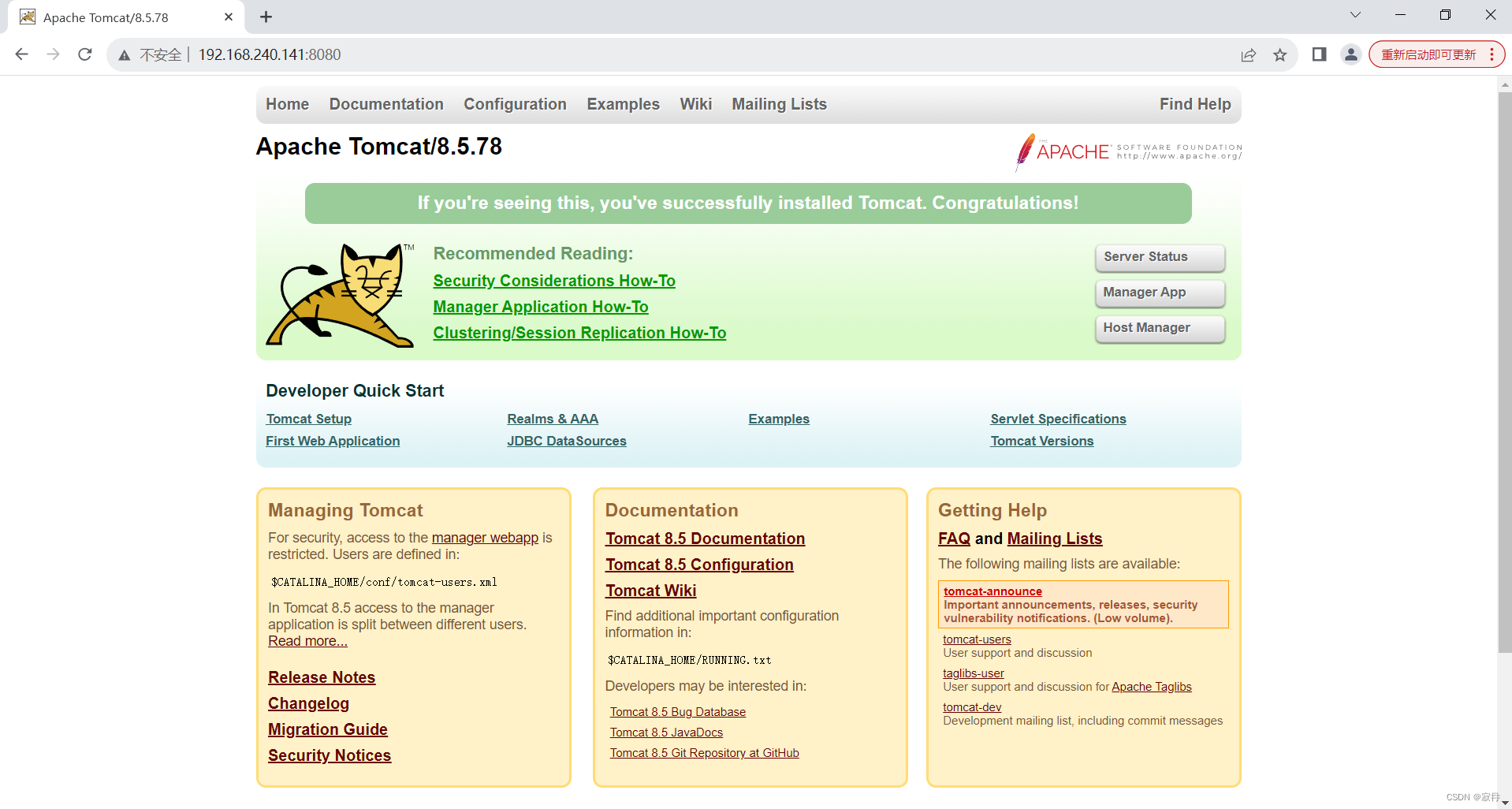The image size is (1512, 809).
Task: Open the Home menu item
Action: point(287,104)
